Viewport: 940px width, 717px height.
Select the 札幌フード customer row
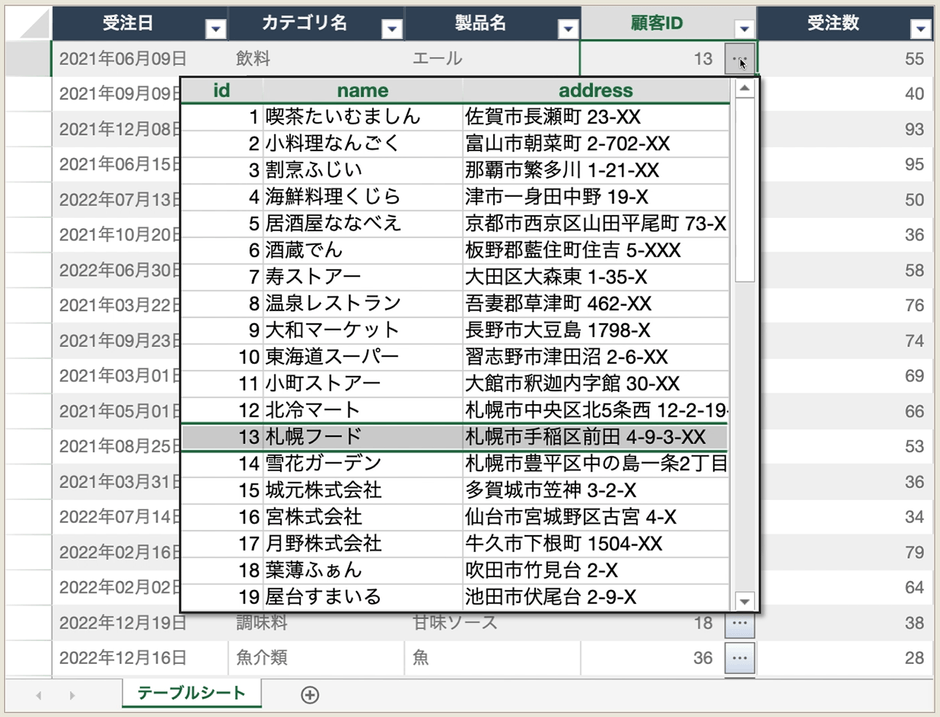pos(400,437)
